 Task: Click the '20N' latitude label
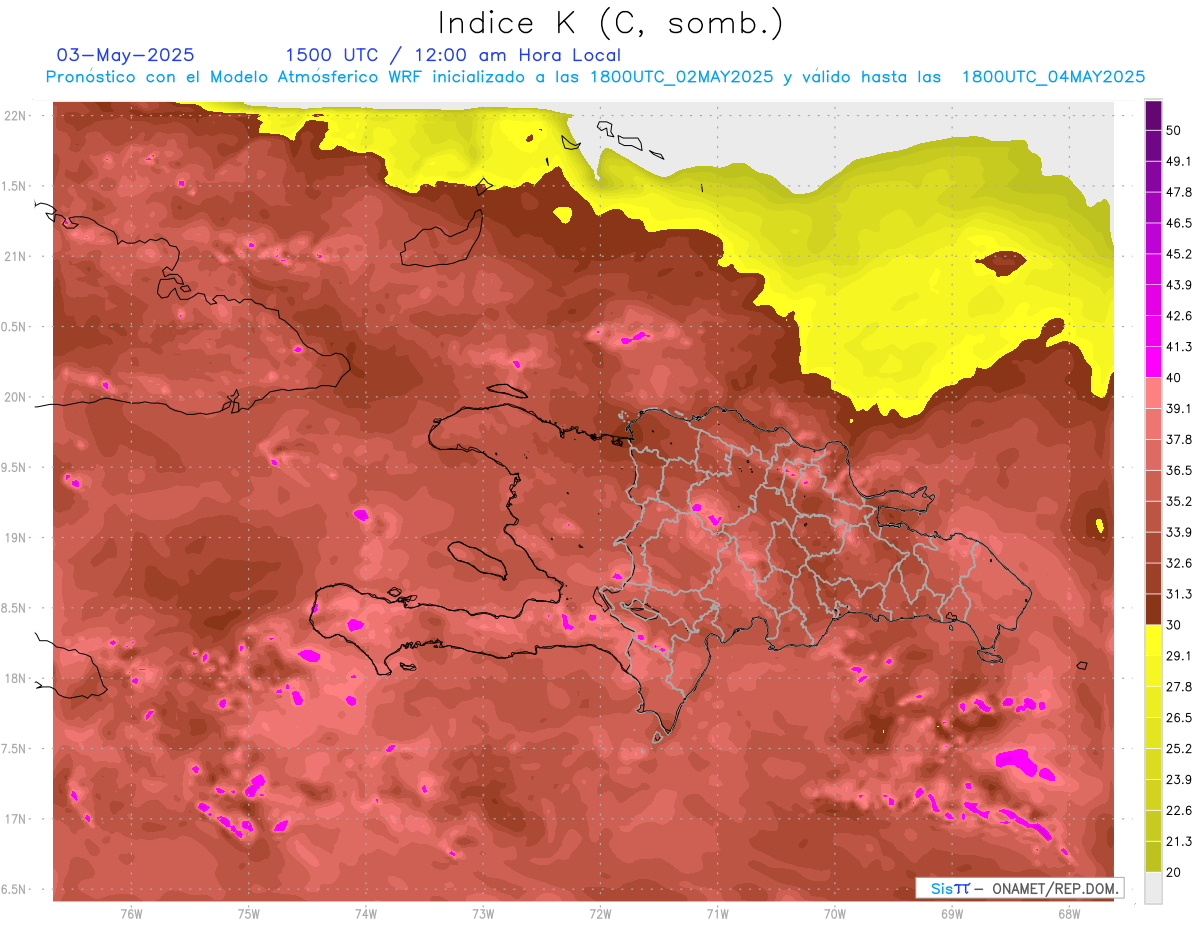point(15,397)
